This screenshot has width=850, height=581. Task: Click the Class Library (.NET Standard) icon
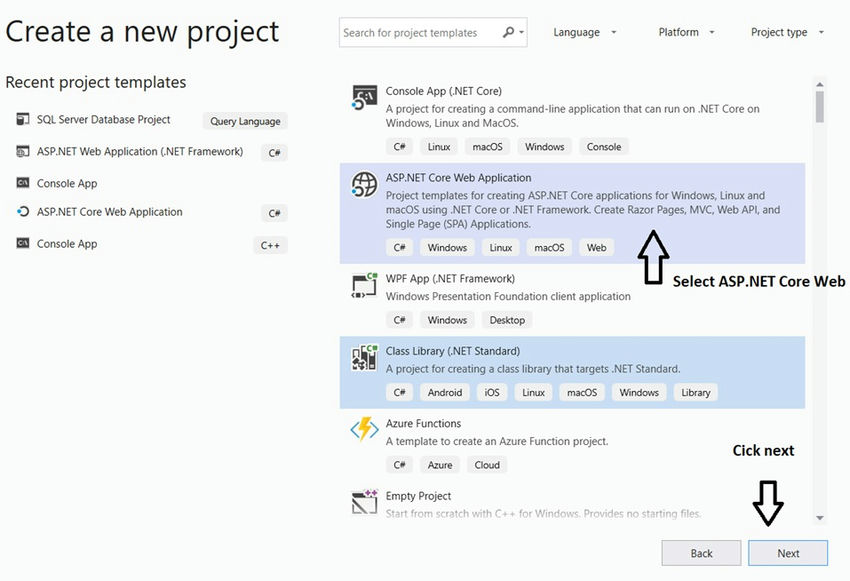(364, 358)
